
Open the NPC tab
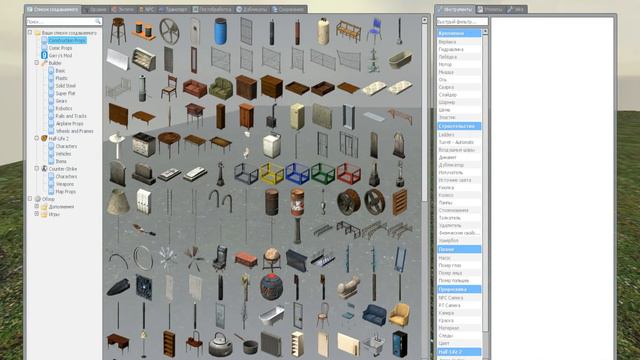[147, 9]
